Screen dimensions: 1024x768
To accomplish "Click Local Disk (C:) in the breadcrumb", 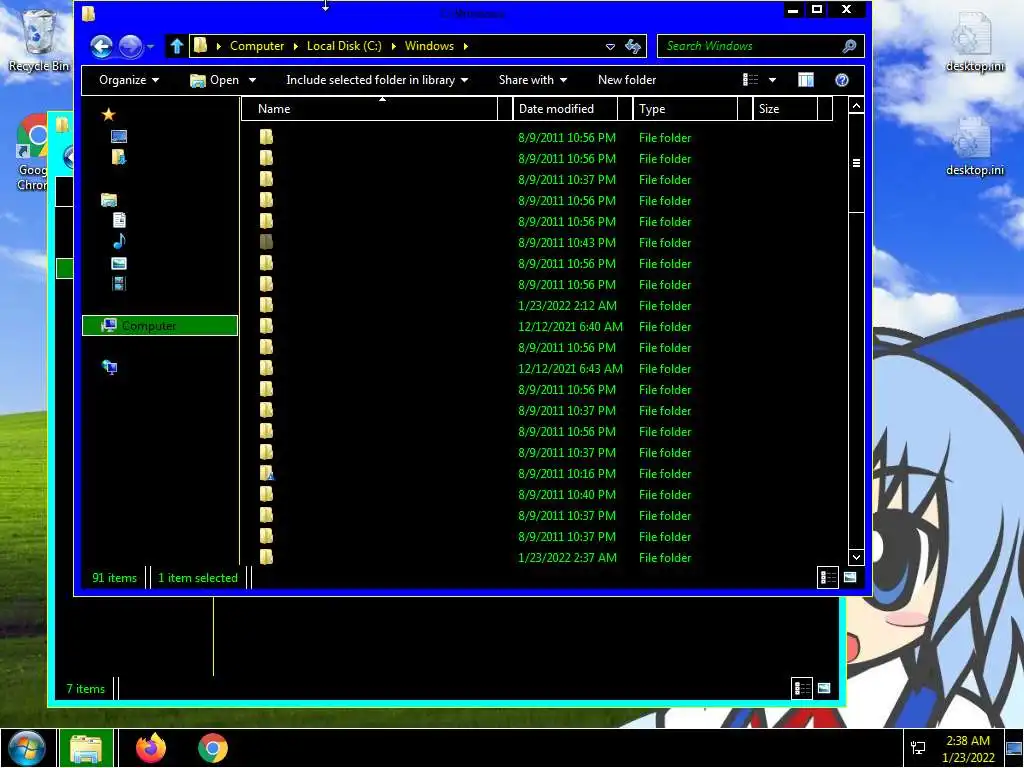I will coord(344,46).
